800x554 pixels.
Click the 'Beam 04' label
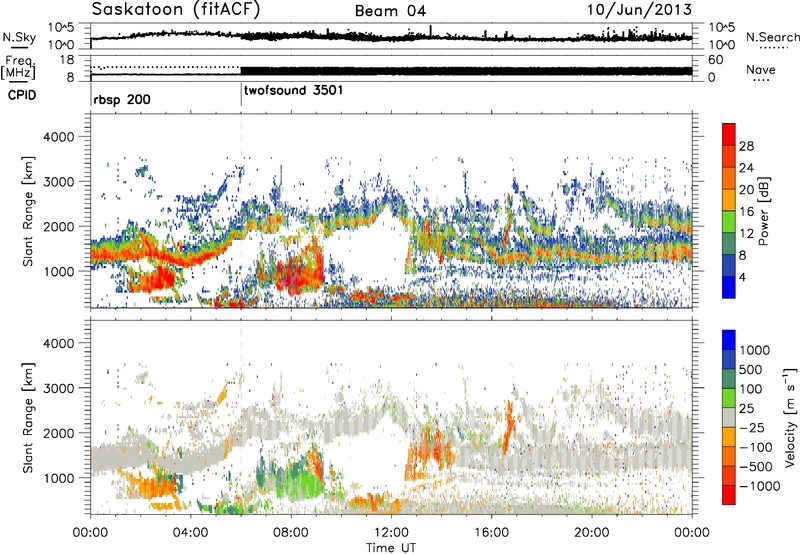[390, 11]
